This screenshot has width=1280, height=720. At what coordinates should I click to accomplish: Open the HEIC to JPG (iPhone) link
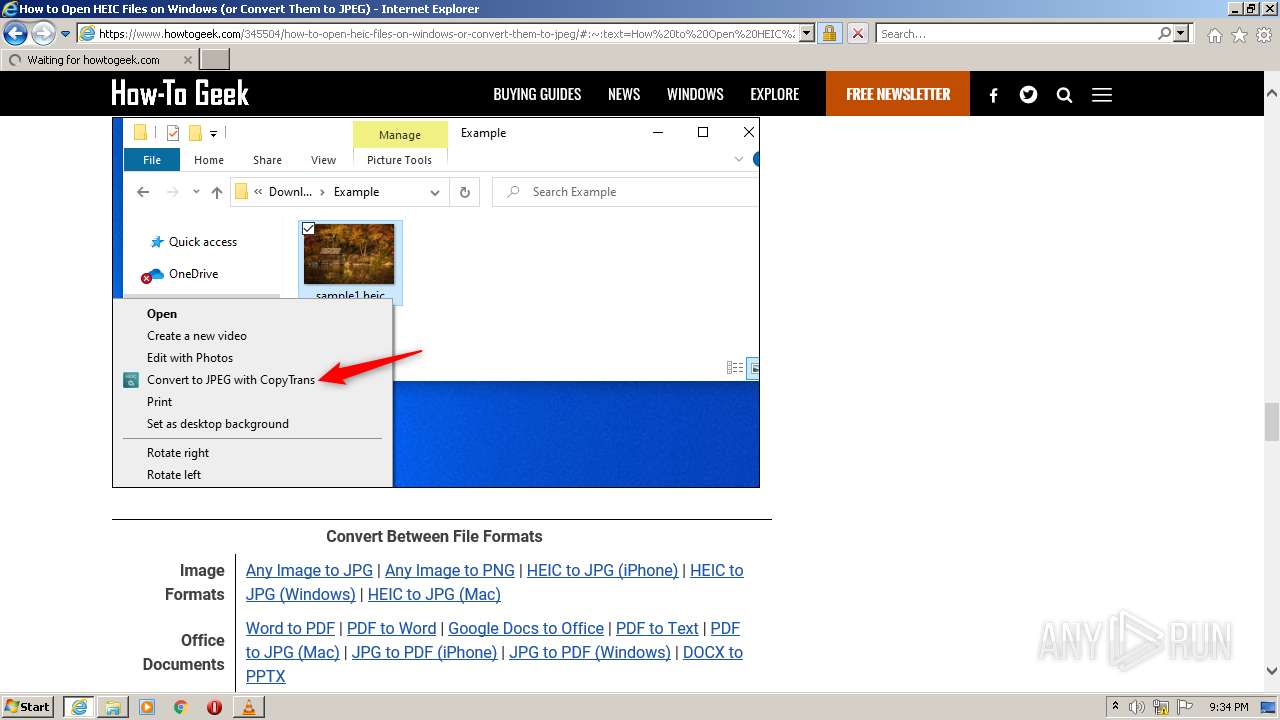[602, 570]
